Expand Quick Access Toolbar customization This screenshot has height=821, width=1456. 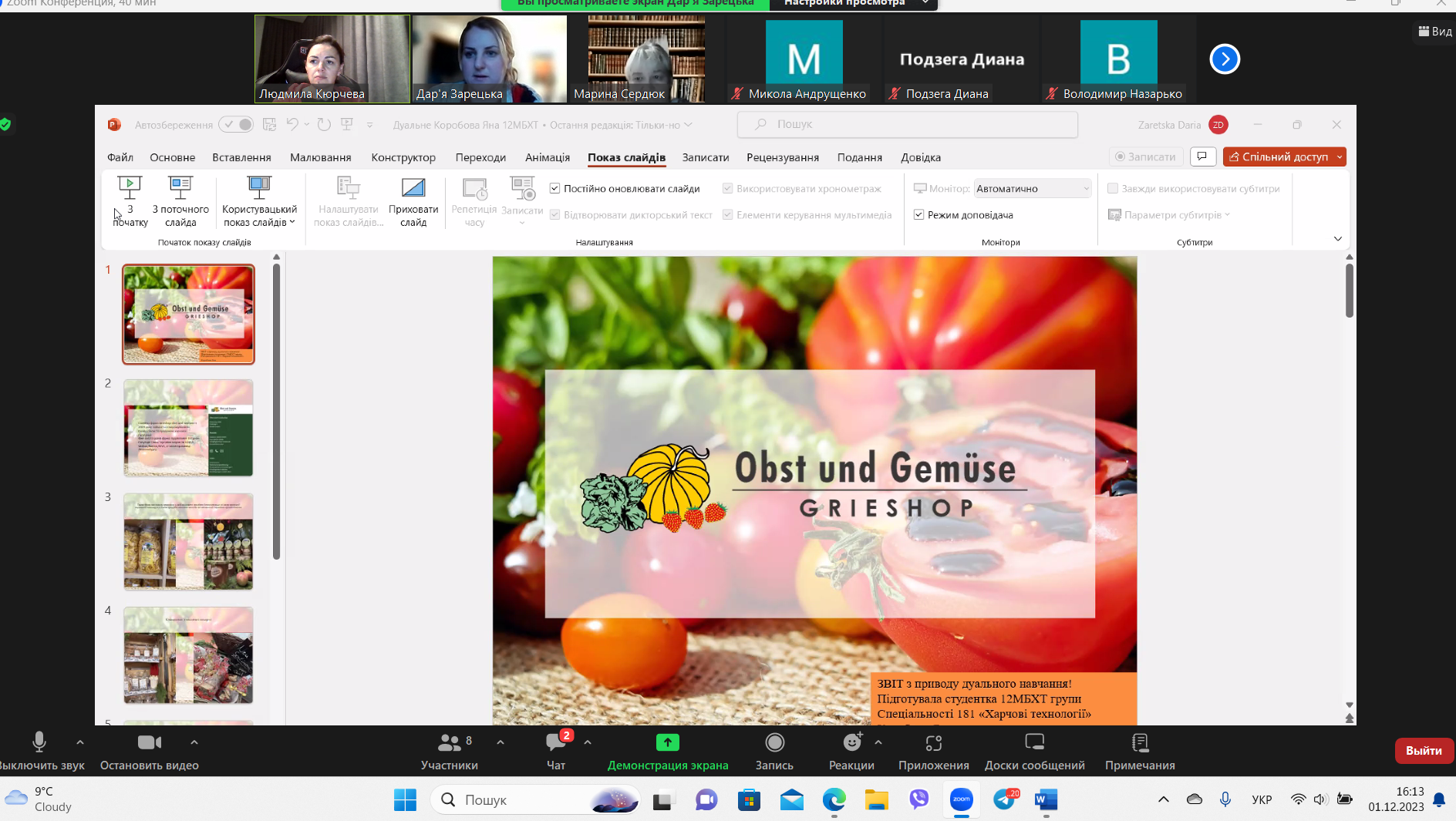coord(370,125)
